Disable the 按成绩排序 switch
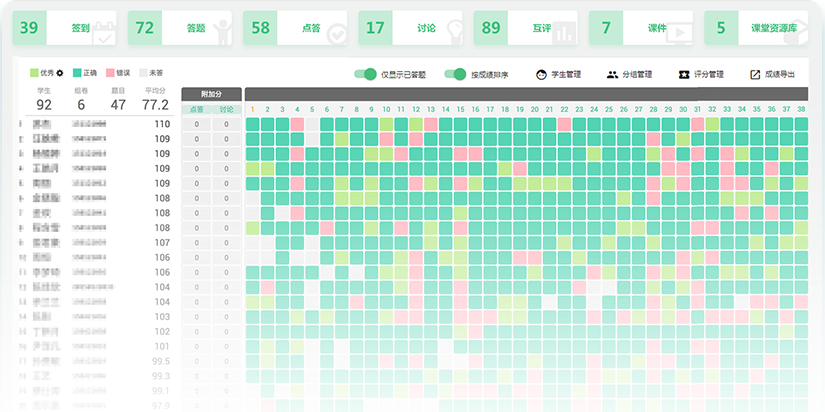Screen dimensions: 825x412 (x=456, y=74)
